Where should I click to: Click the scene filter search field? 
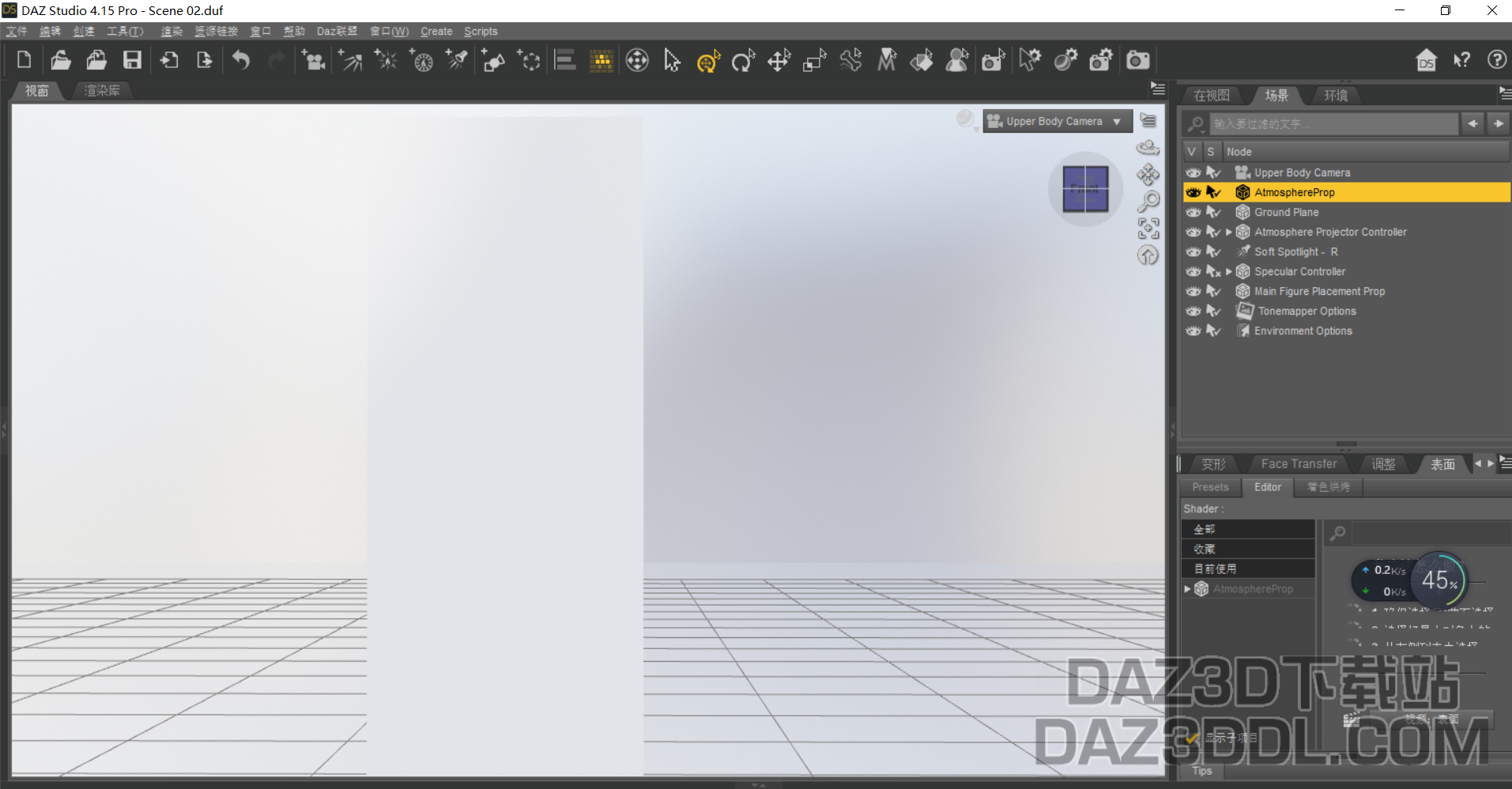1333,124
